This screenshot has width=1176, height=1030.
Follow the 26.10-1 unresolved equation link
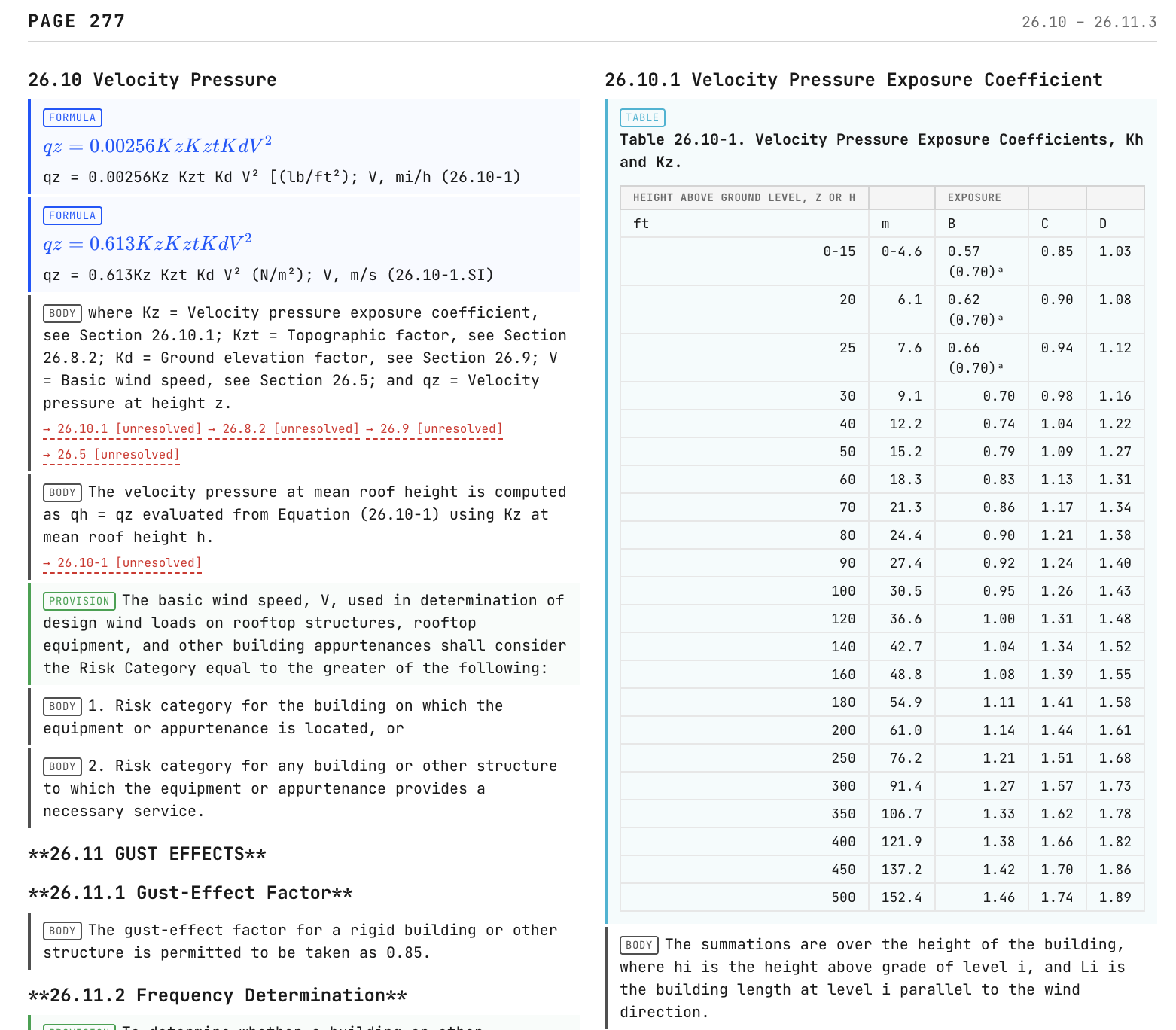point(122,563)
